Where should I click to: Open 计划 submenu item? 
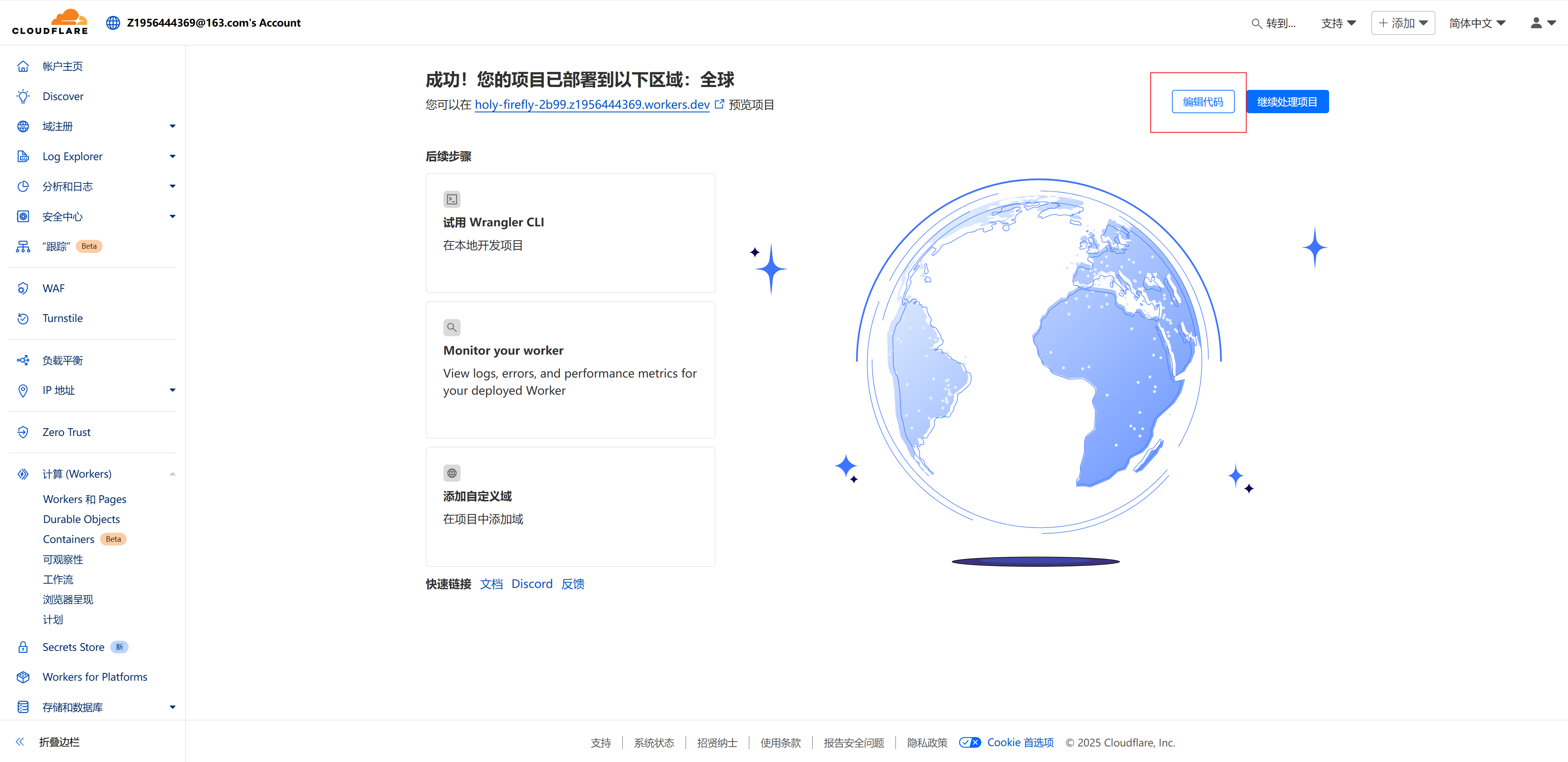tap(53, 619)
